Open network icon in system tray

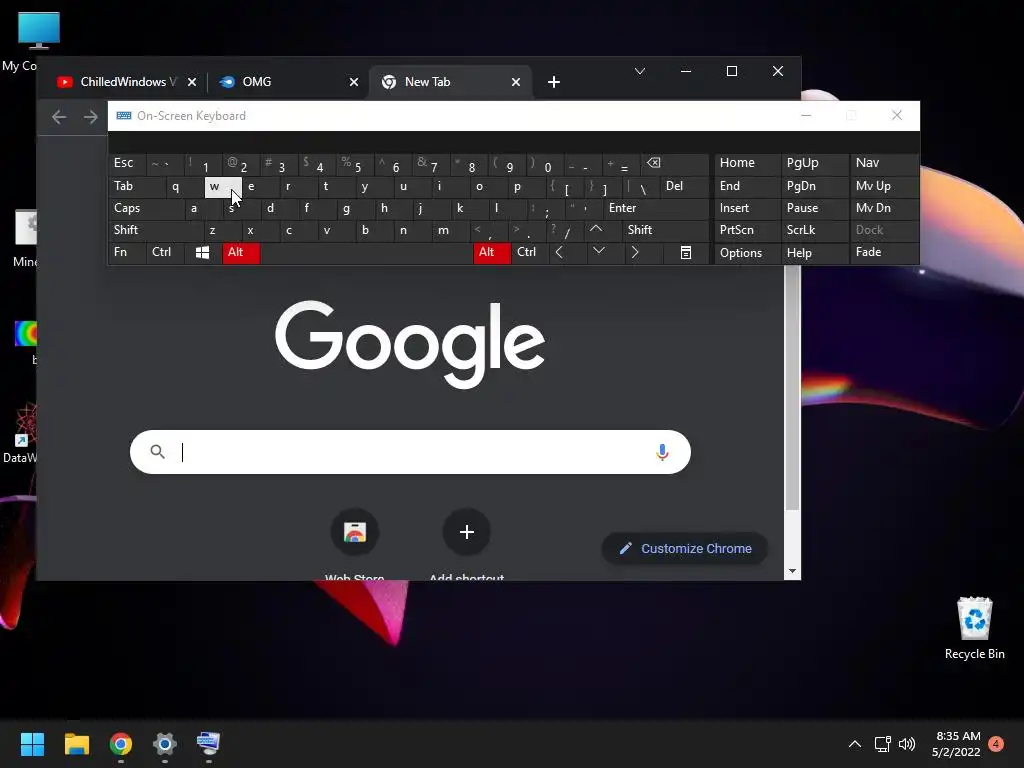pyautogui.click(x=882, y=744)
